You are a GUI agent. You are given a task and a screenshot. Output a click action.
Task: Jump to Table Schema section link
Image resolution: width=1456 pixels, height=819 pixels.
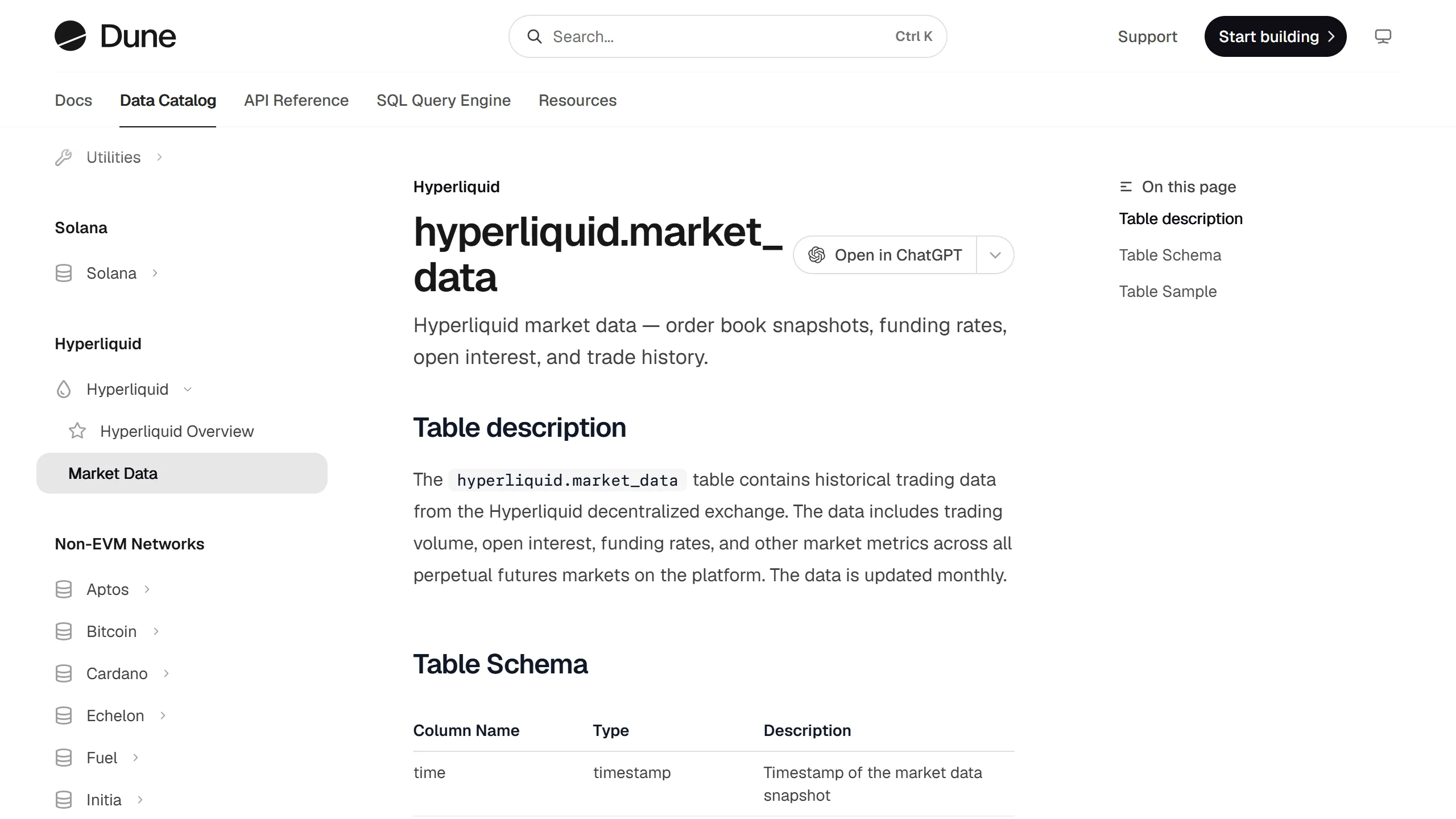1170,255
